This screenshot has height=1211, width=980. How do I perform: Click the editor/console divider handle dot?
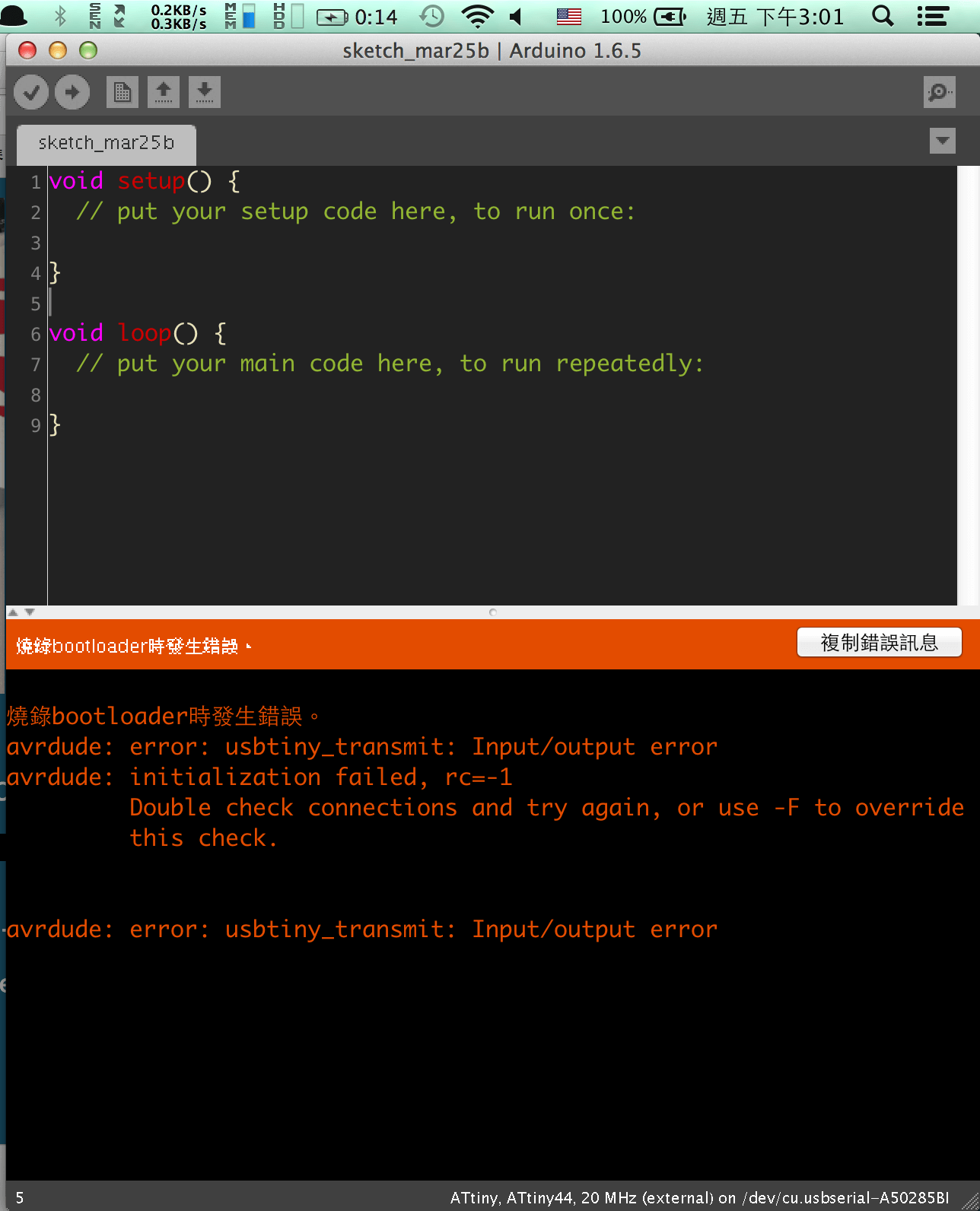coord(493,612)
